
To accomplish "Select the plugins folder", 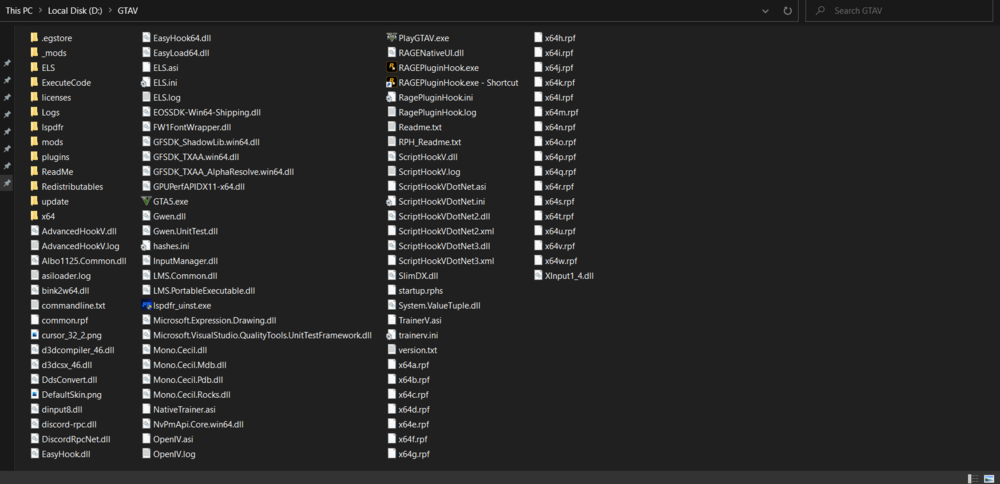I will 50,157.
